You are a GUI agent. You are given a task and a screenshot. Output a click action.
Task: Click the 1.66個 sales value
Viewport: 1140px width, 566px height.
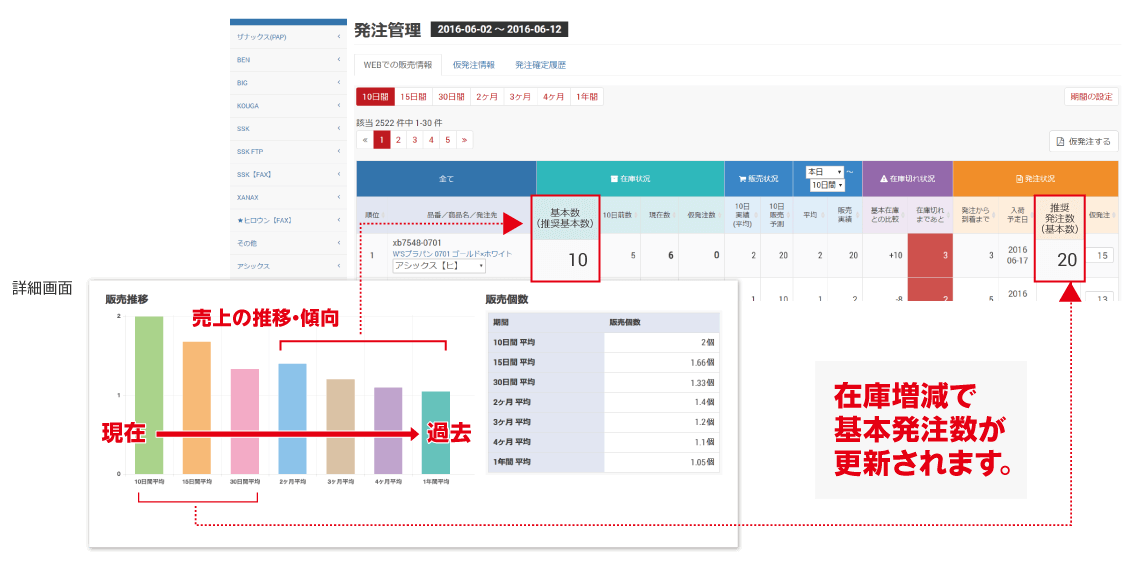pos(704,362)
